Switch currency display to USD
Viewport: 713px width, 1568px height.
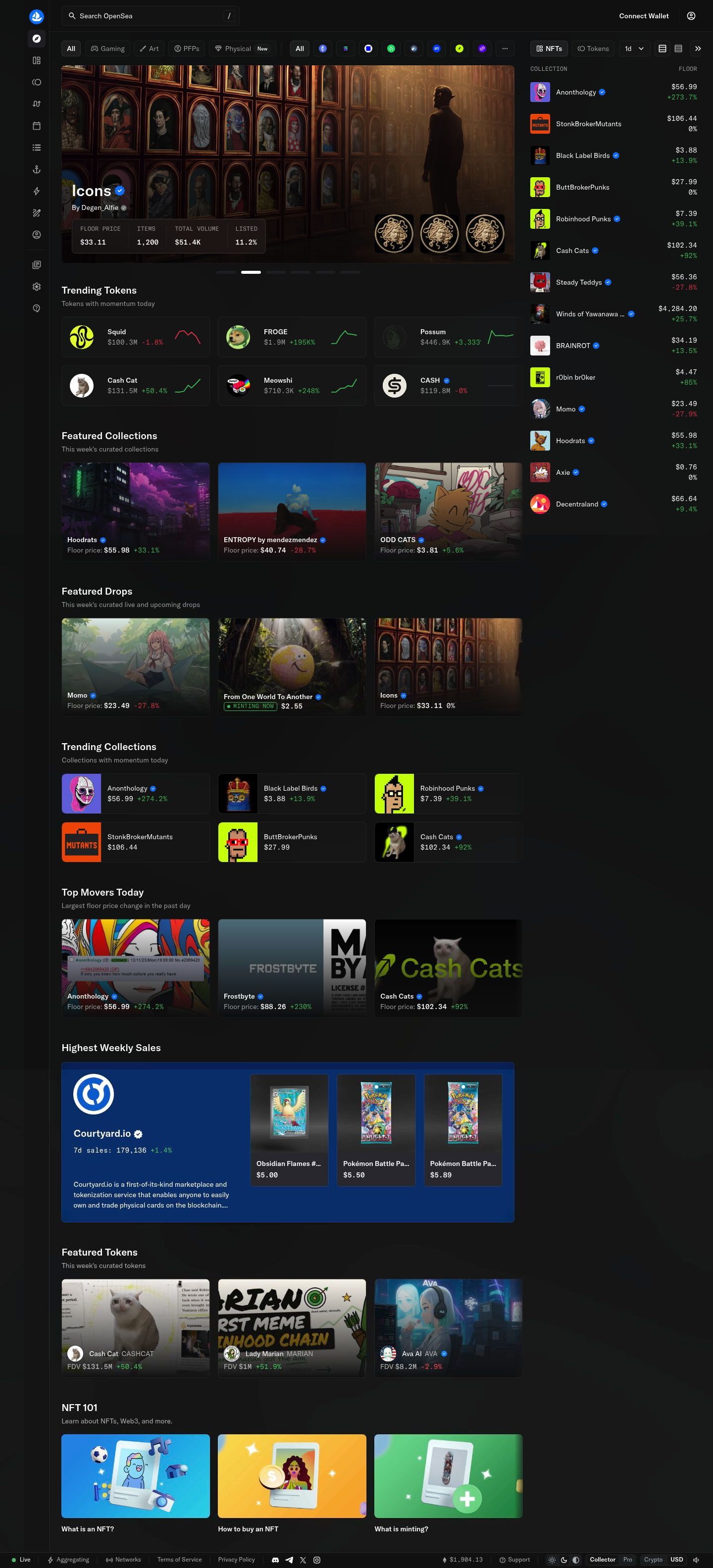[x=677, y=1560]
